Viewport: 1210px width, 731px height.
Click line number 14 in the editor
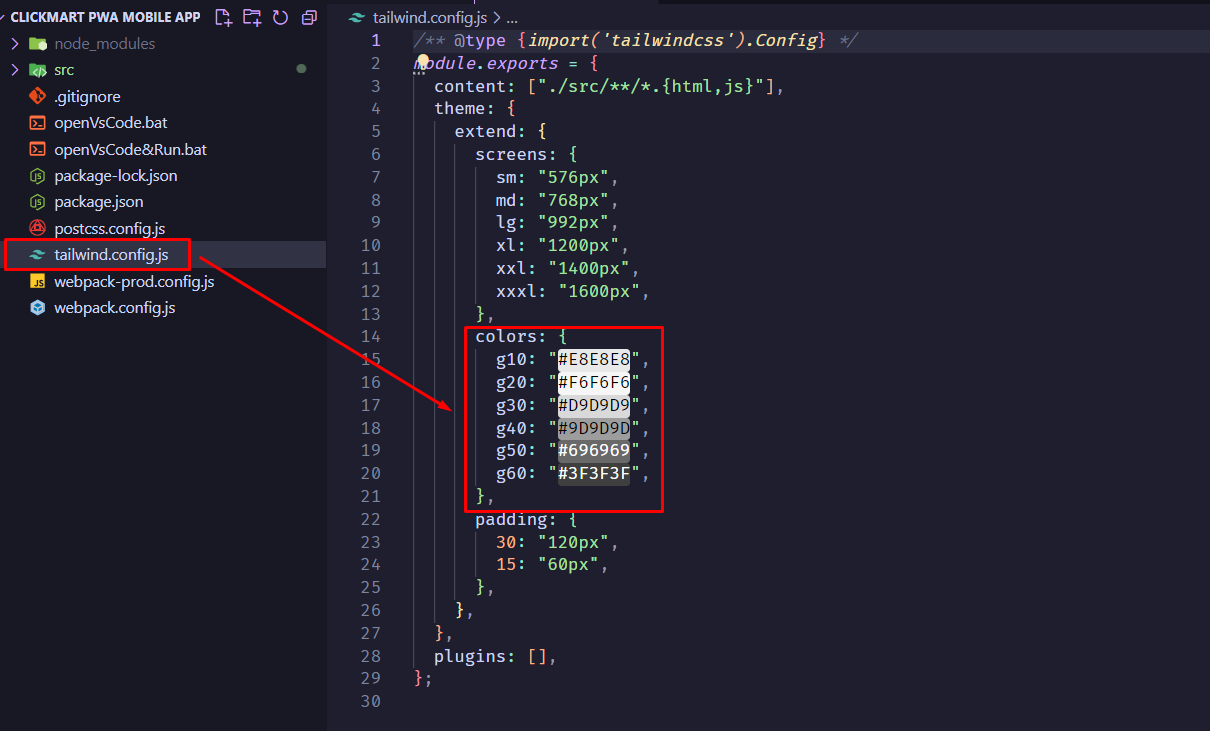[371, 336]
